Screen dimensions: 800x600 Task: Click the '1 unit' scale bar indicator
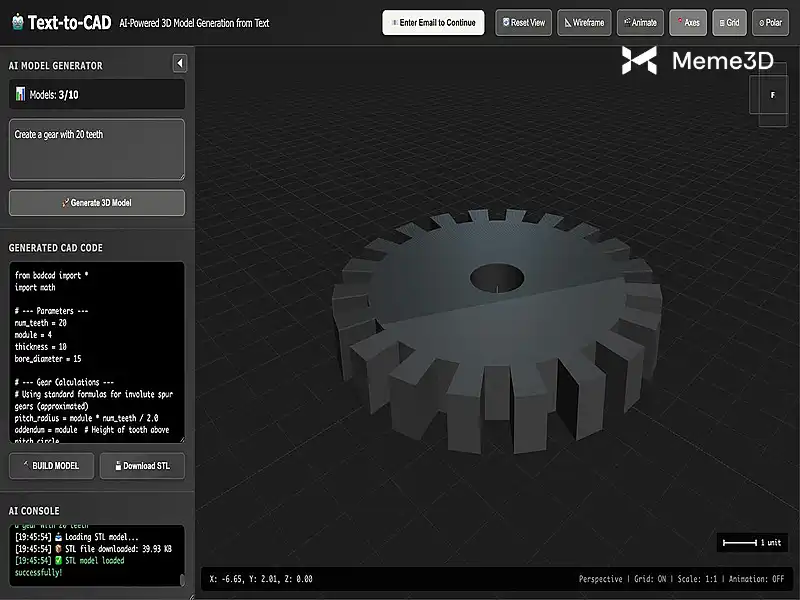click(x=752, y=543)
